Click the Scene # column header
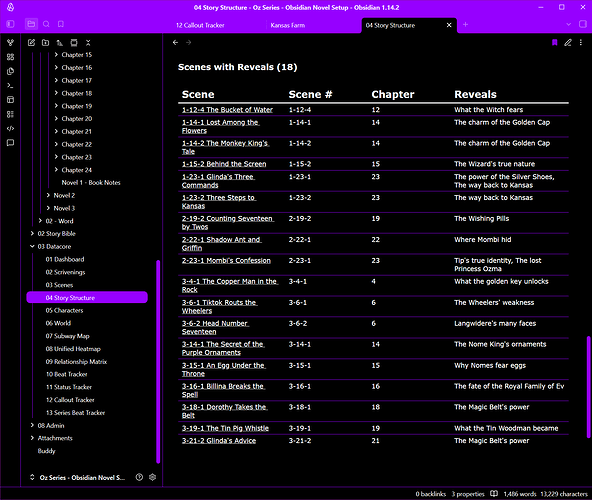Screen dimensions: 592x500 (310, 94)
